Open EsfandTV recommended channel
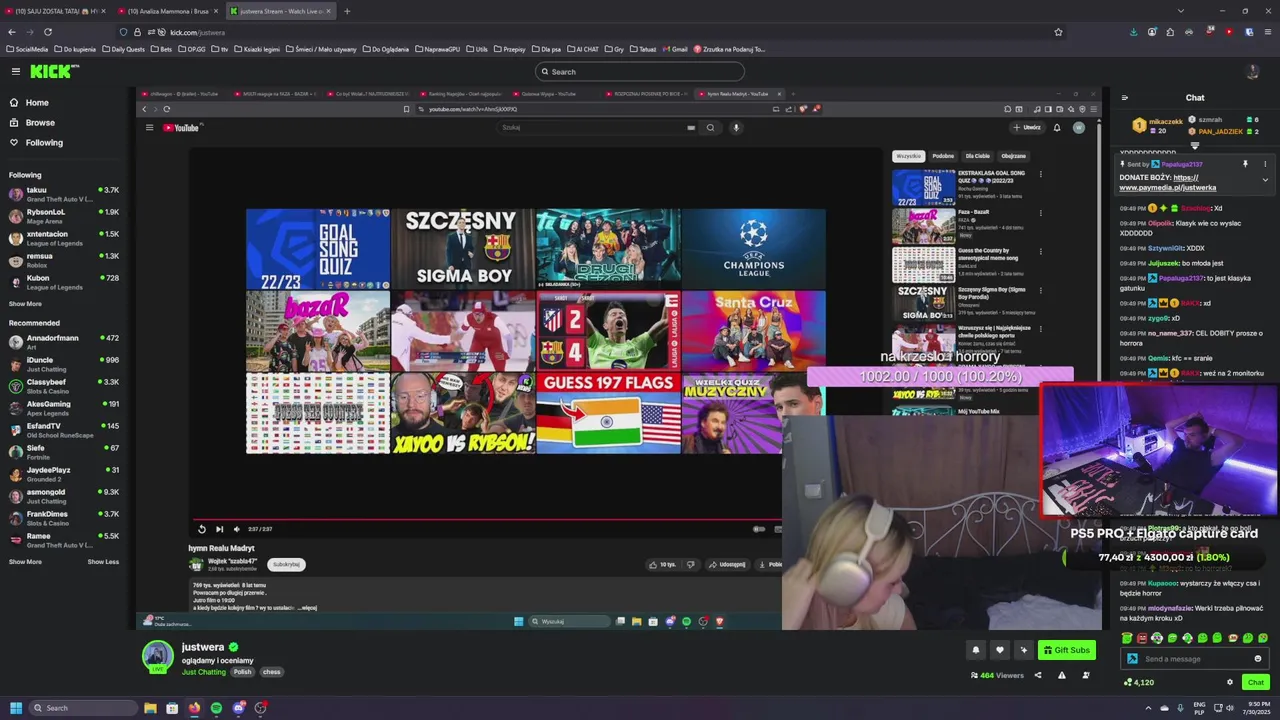Image resolution: width=1280 pixels, height=720 pixels. [64, 430]
